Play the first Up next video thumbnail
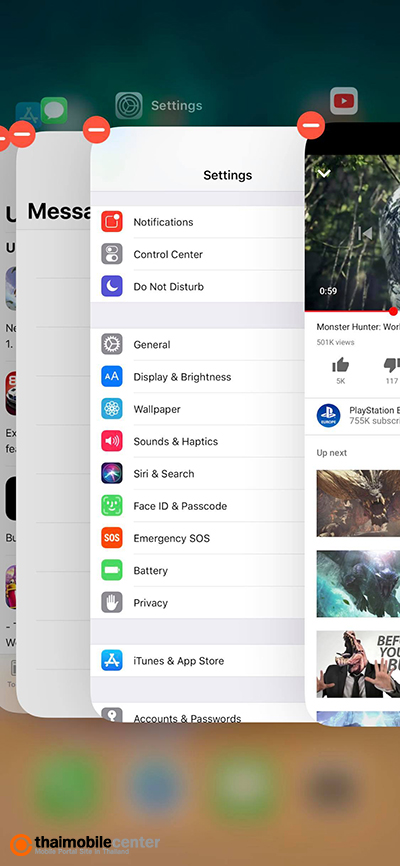Image resolution: width=400 pixels, height=866 pixels. coord(358,503)
